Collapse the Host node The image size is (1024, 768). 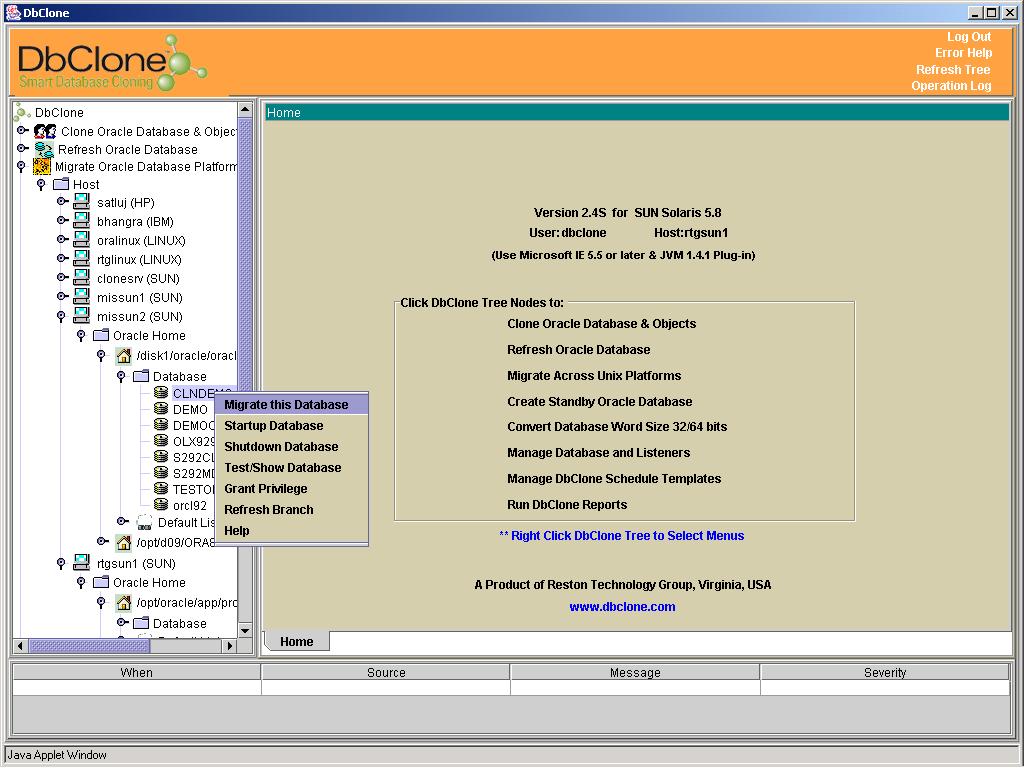pos(41,185)
